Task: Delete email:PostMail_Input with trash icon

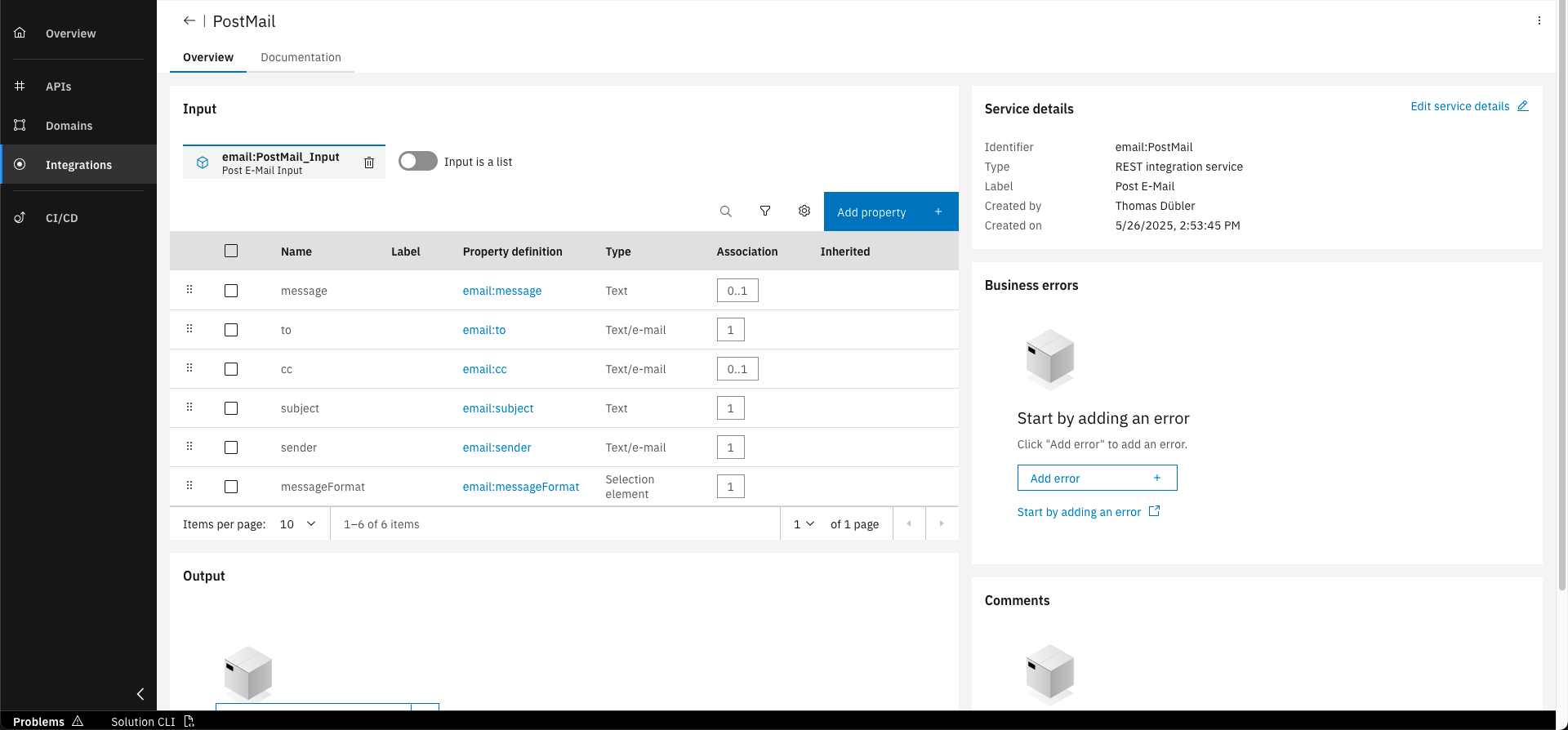Action: [x=369, y=162]
